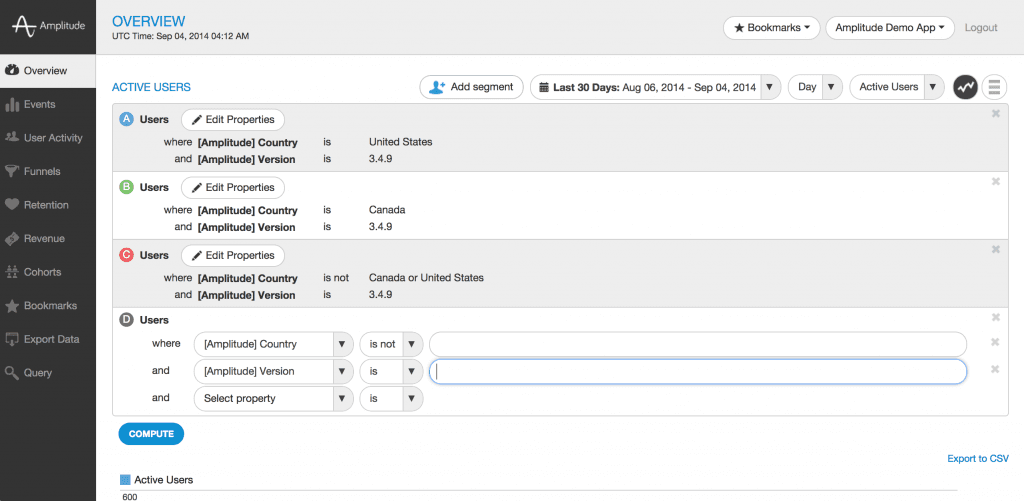Click green segment B circle badge
1024x501 pixels.
tap(126, 187)
